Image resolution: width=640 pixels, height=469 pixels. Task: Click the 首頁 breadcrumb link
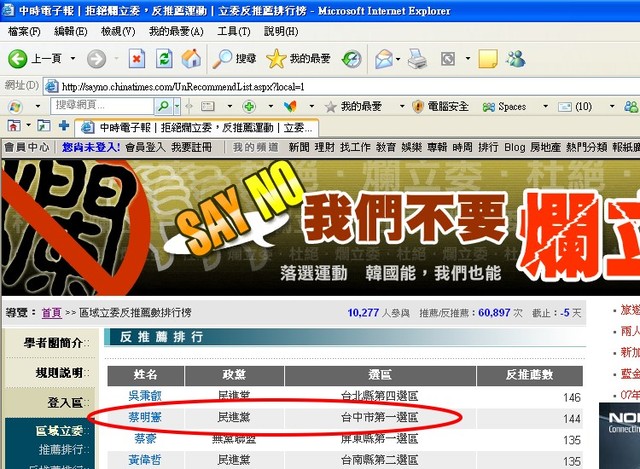(x=51, y=313)
